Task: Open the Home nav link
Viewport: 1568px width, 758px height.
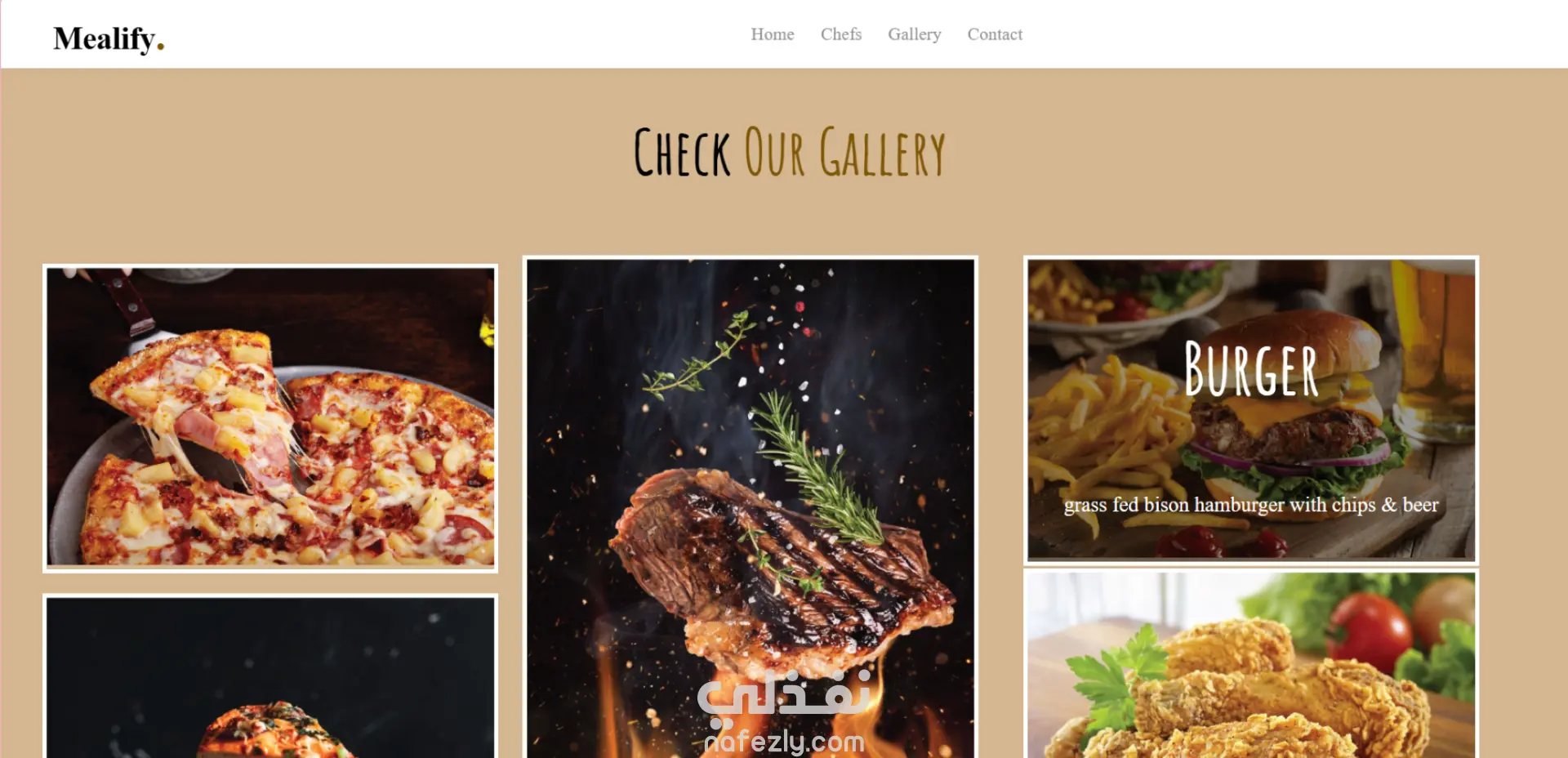Action: pyautogui.click(x=772, y=34)
